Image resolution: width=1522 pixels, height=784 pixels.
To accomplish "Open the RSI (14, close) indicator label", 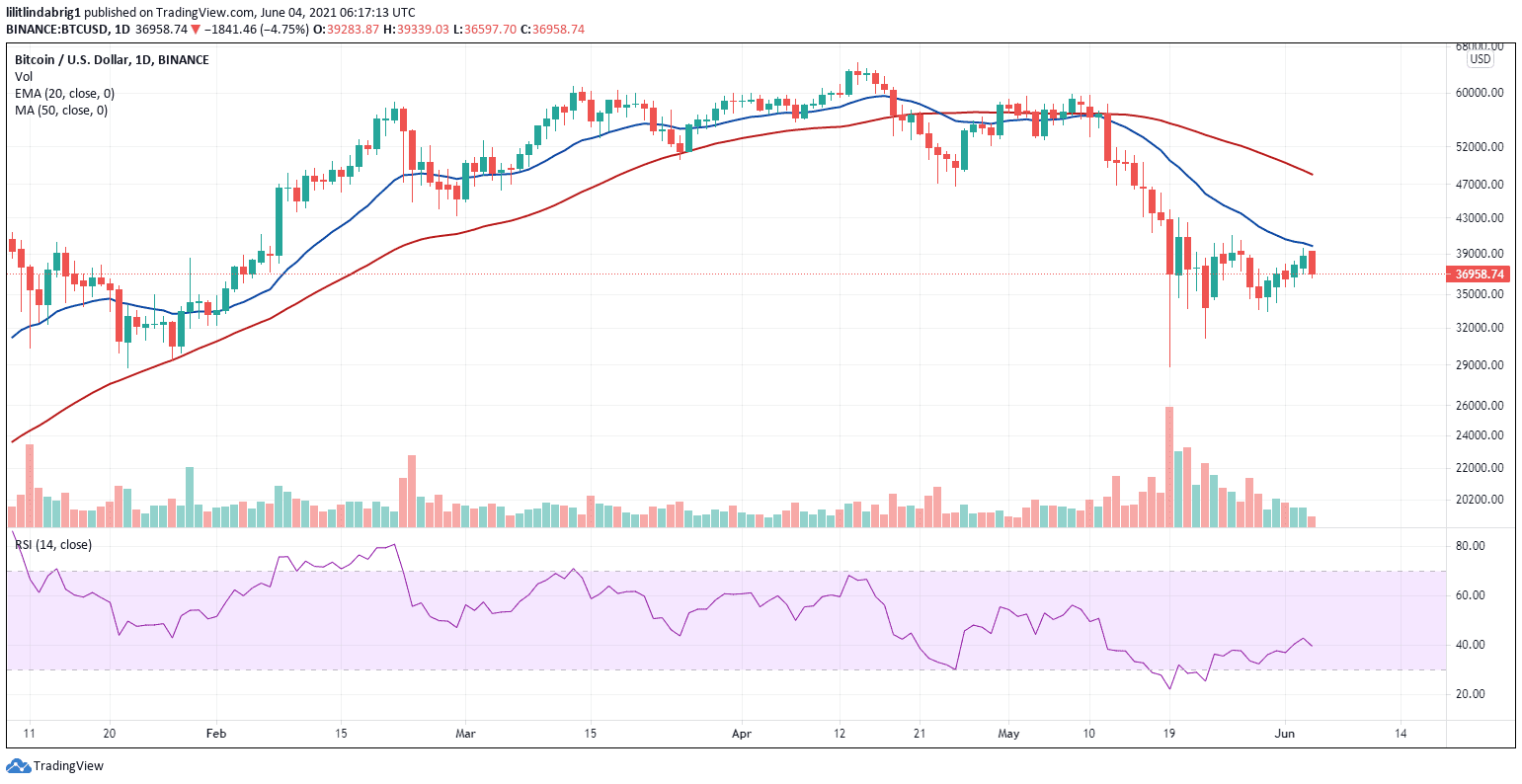I will pyautogui.click(x=52, y=544).
